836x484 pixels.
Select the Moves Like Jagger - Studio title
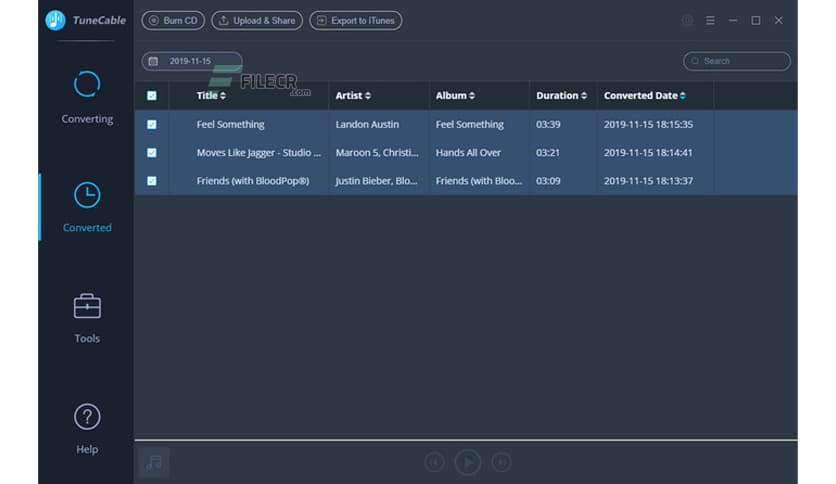tap(259, 152)
